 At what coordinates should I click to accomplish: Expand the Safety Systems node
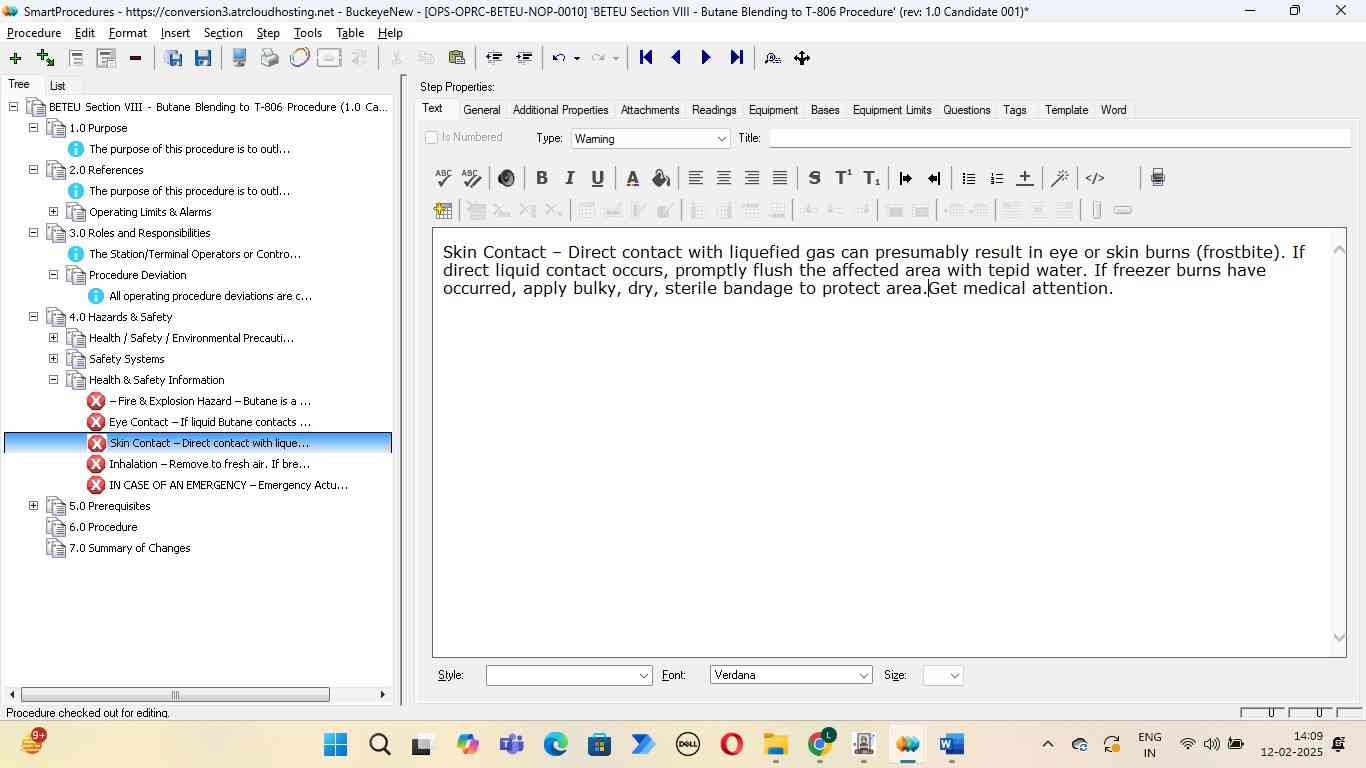tap(53, 359)
